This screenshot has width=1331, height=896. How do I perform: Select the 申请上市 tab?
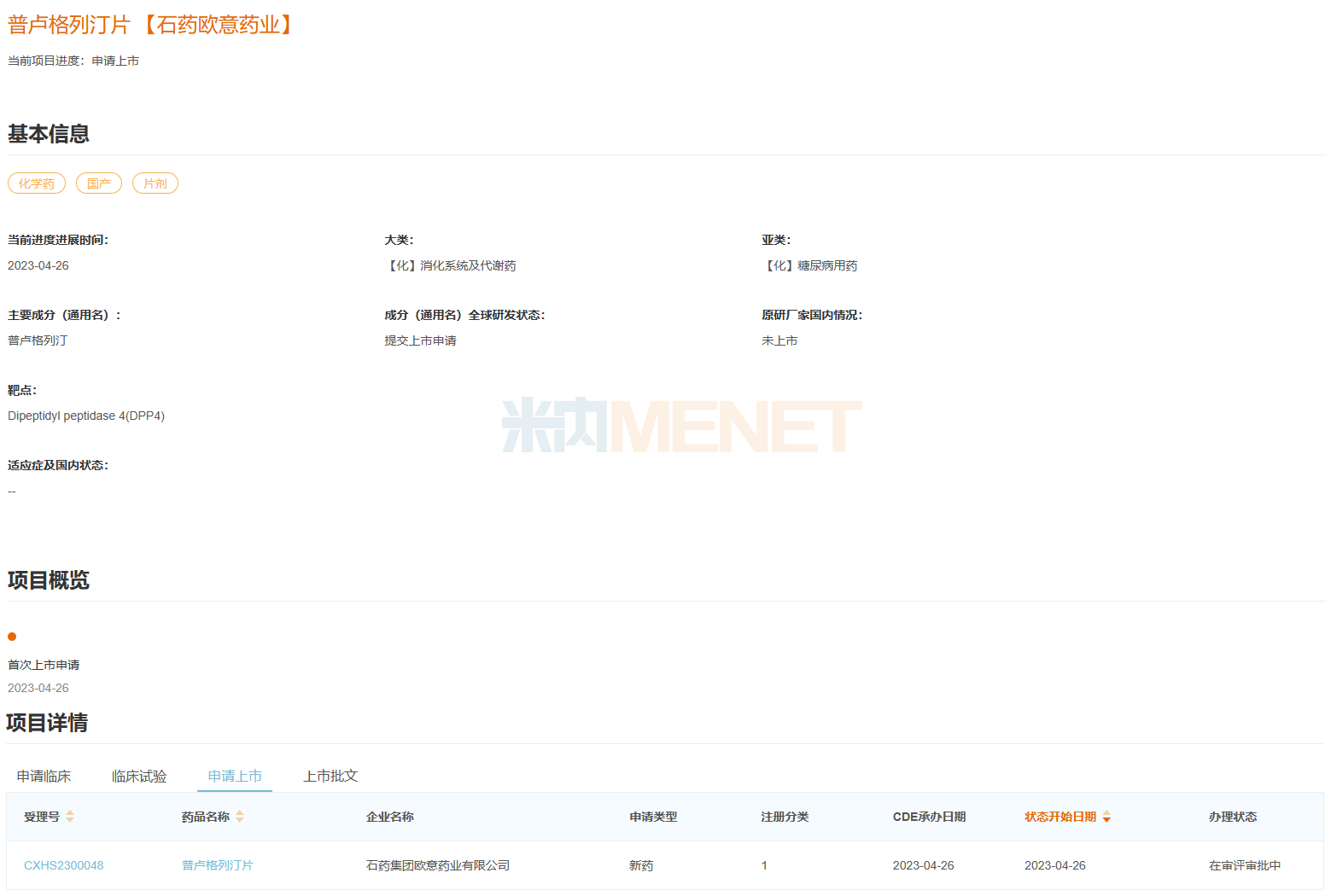point(235,776)
